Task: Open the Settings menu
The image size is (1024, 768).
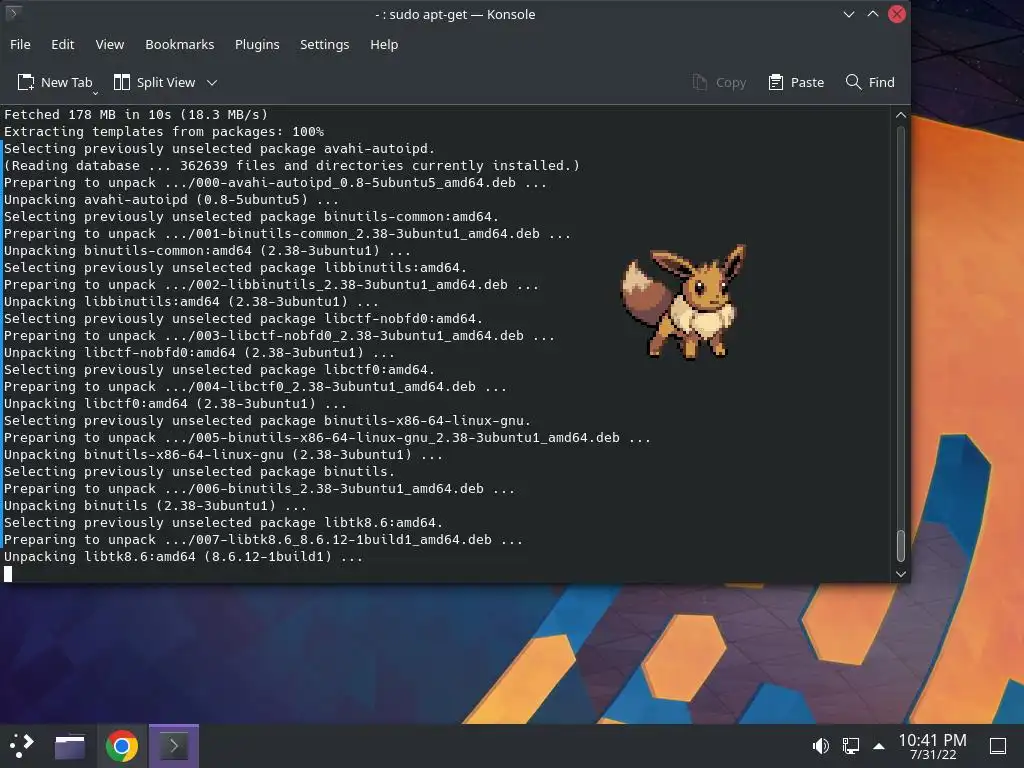Action: coord(325,44)
